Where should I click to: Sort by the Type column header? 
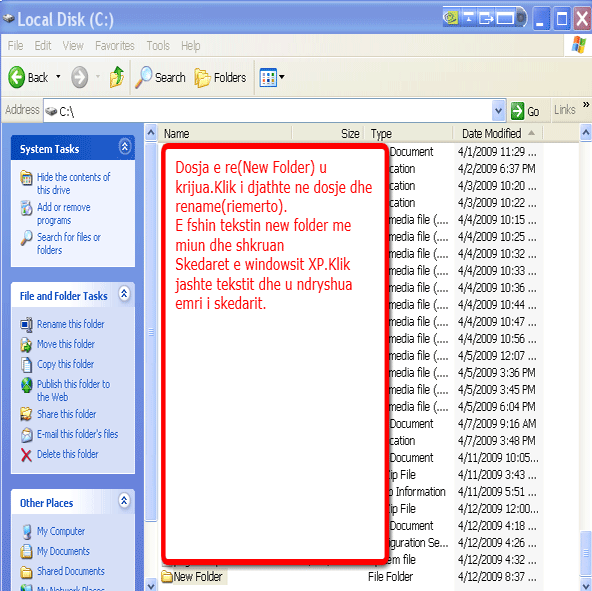[x=408, y=133]
